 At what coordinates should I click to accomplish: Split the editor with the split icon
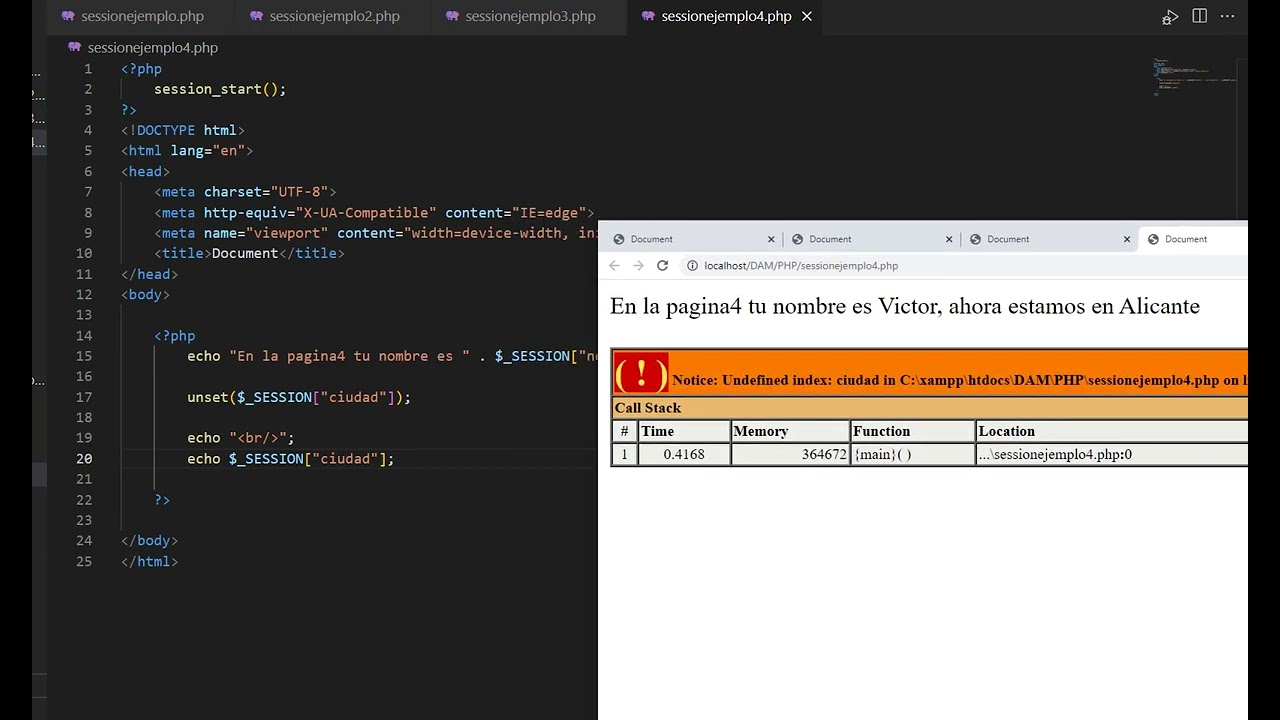(x=1199, y=16)
